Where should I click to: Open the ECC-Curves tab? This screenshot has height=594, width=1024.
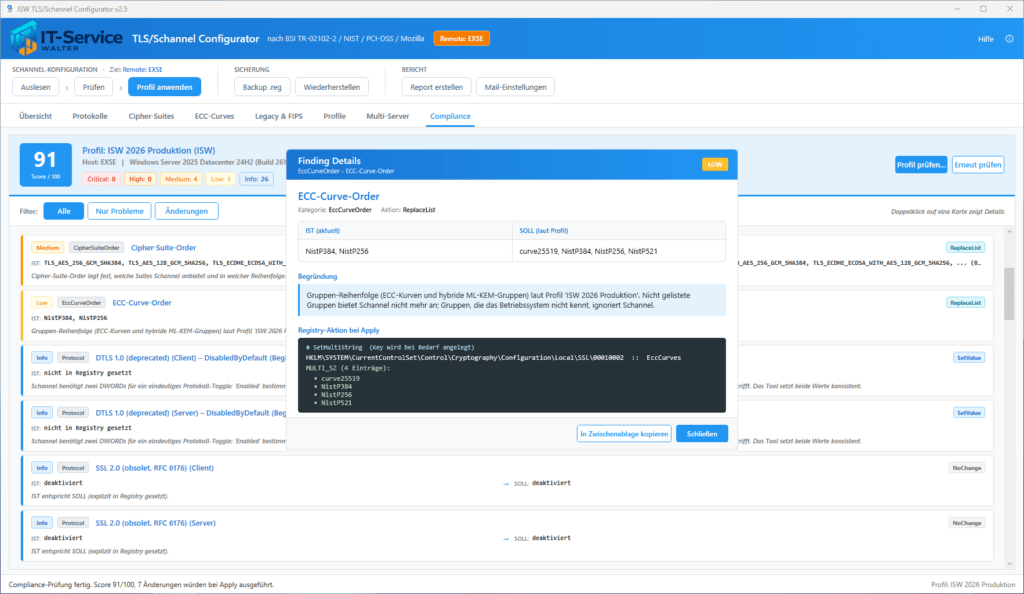214,116
